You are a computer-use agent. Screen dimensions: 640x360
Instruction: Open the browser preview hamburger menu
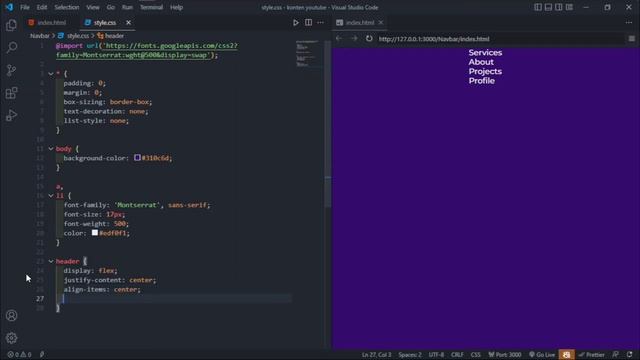631,38
